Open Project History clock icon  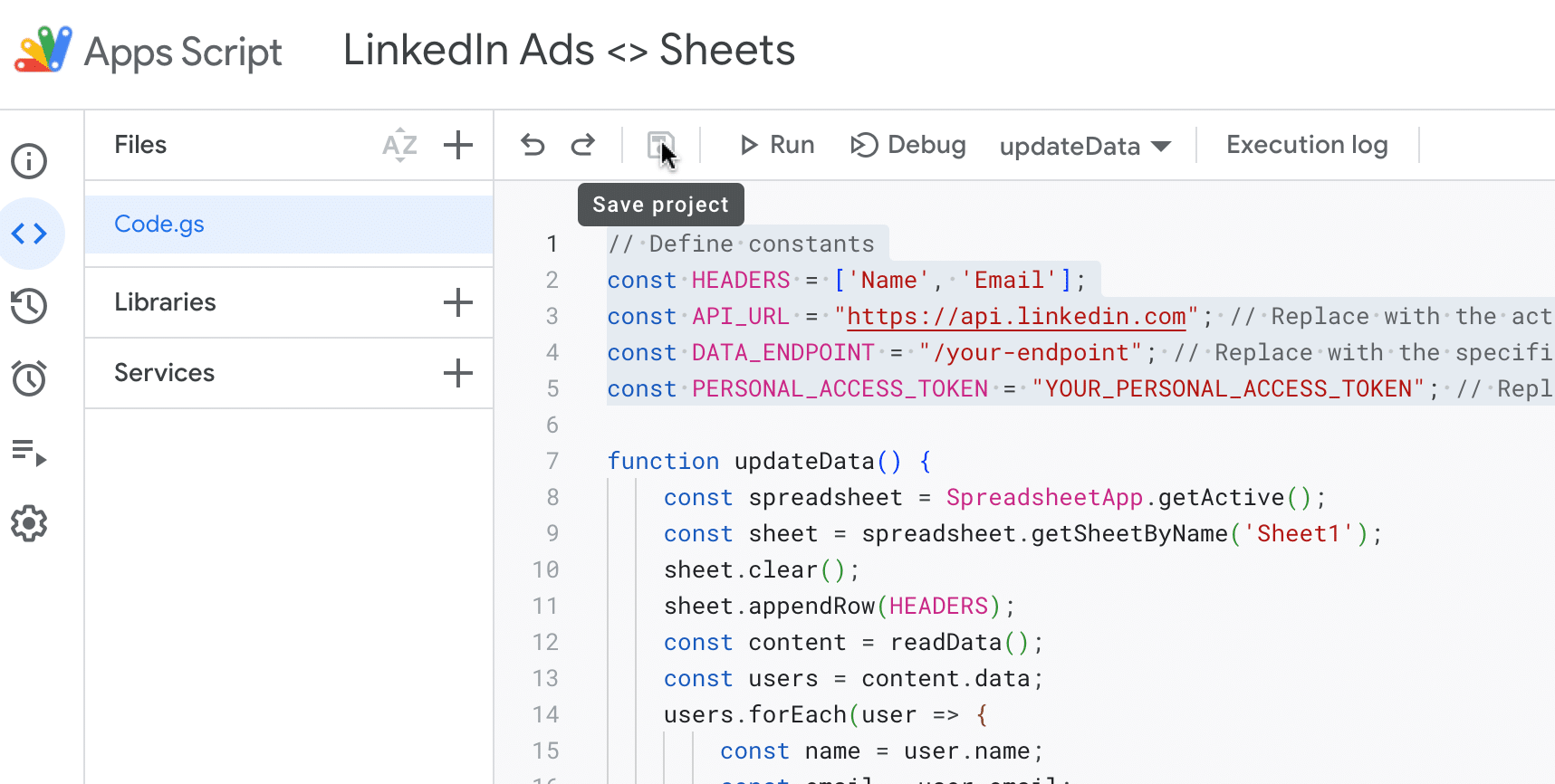29,306
